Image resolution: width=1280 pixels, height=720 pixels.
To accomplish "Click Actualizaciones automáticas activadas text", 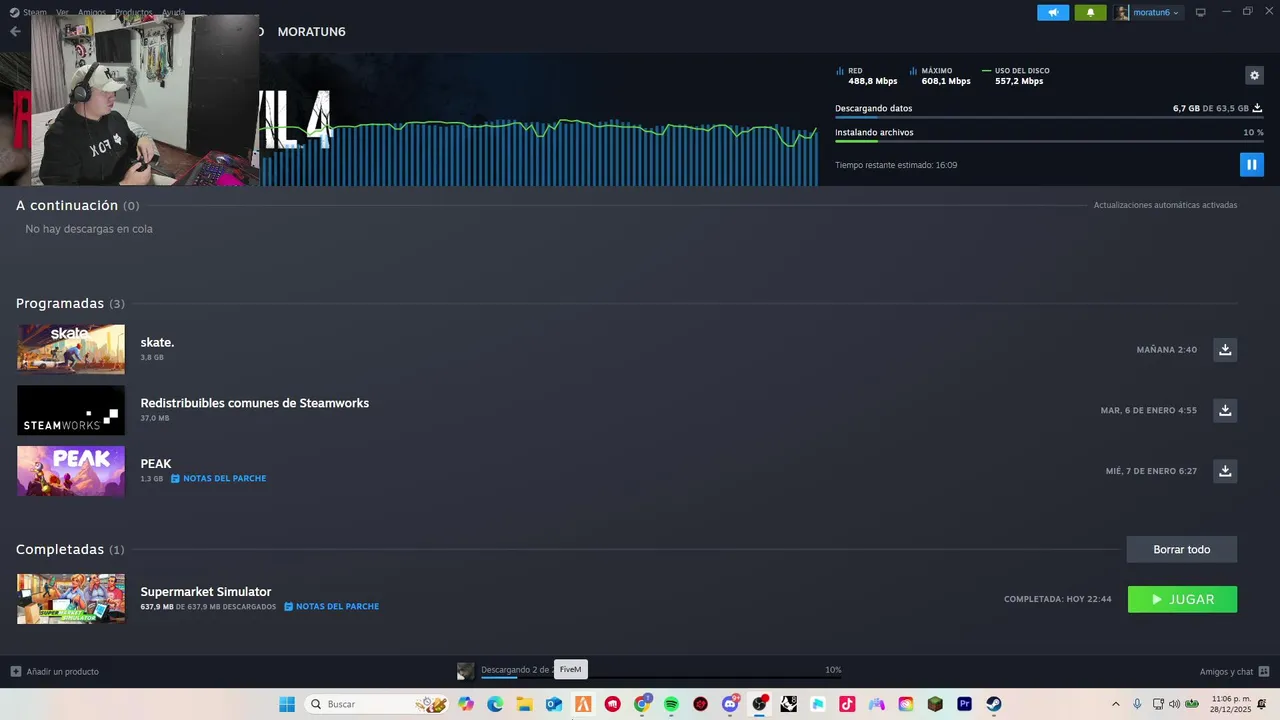I will pyautogui.click(x=1165, y=205).
